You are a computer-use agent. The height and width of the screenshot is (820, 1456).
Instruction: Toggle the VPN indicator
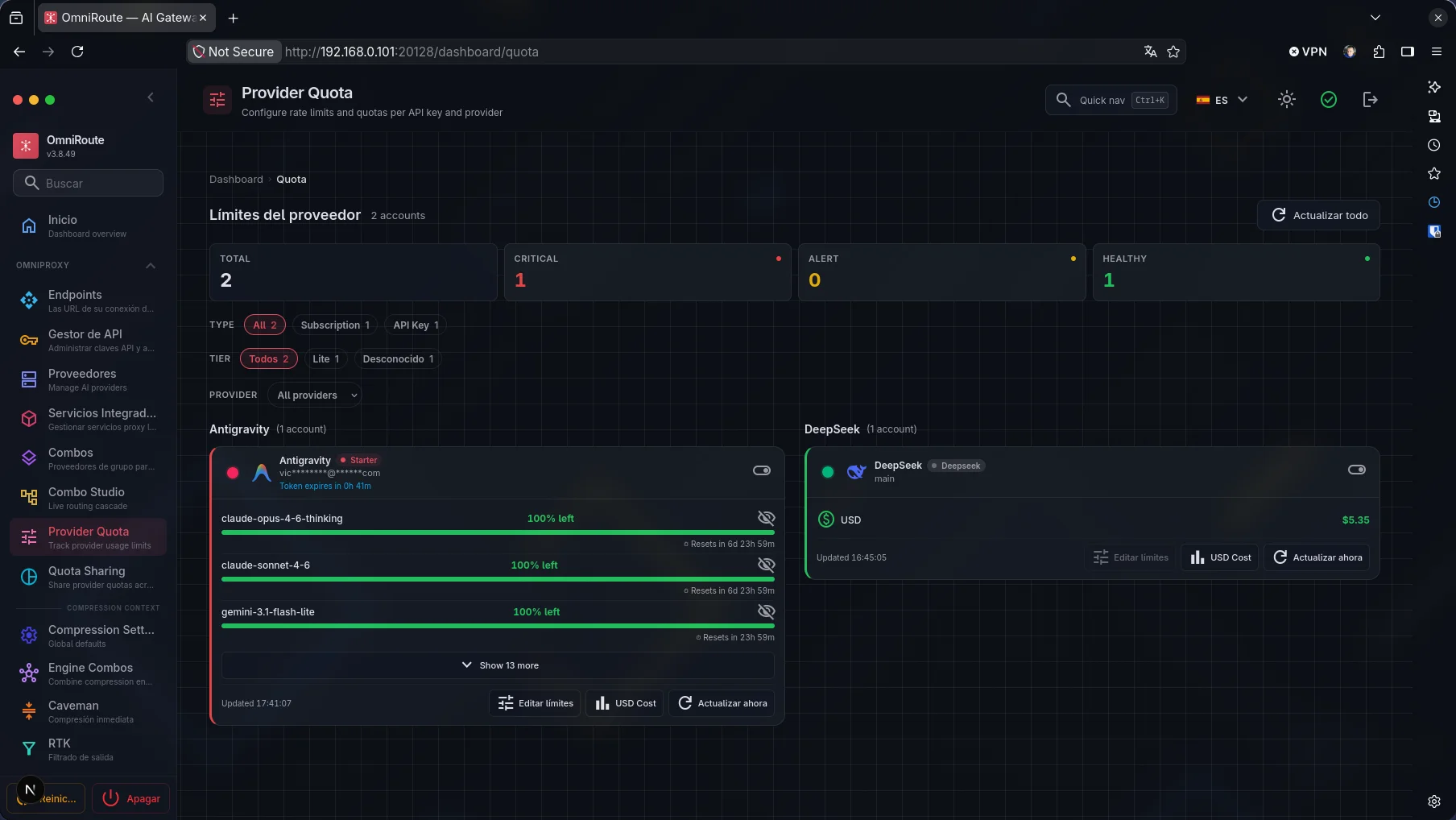(1308, 52)
